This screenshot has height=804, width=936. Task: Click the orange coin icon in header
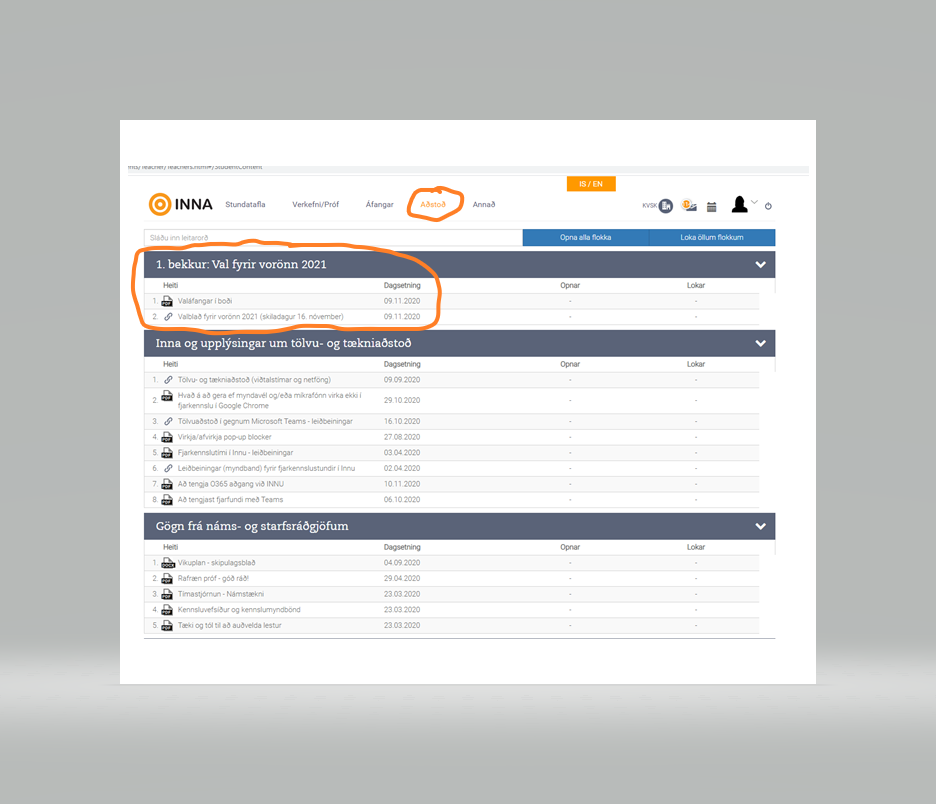(x=689, y=205)
